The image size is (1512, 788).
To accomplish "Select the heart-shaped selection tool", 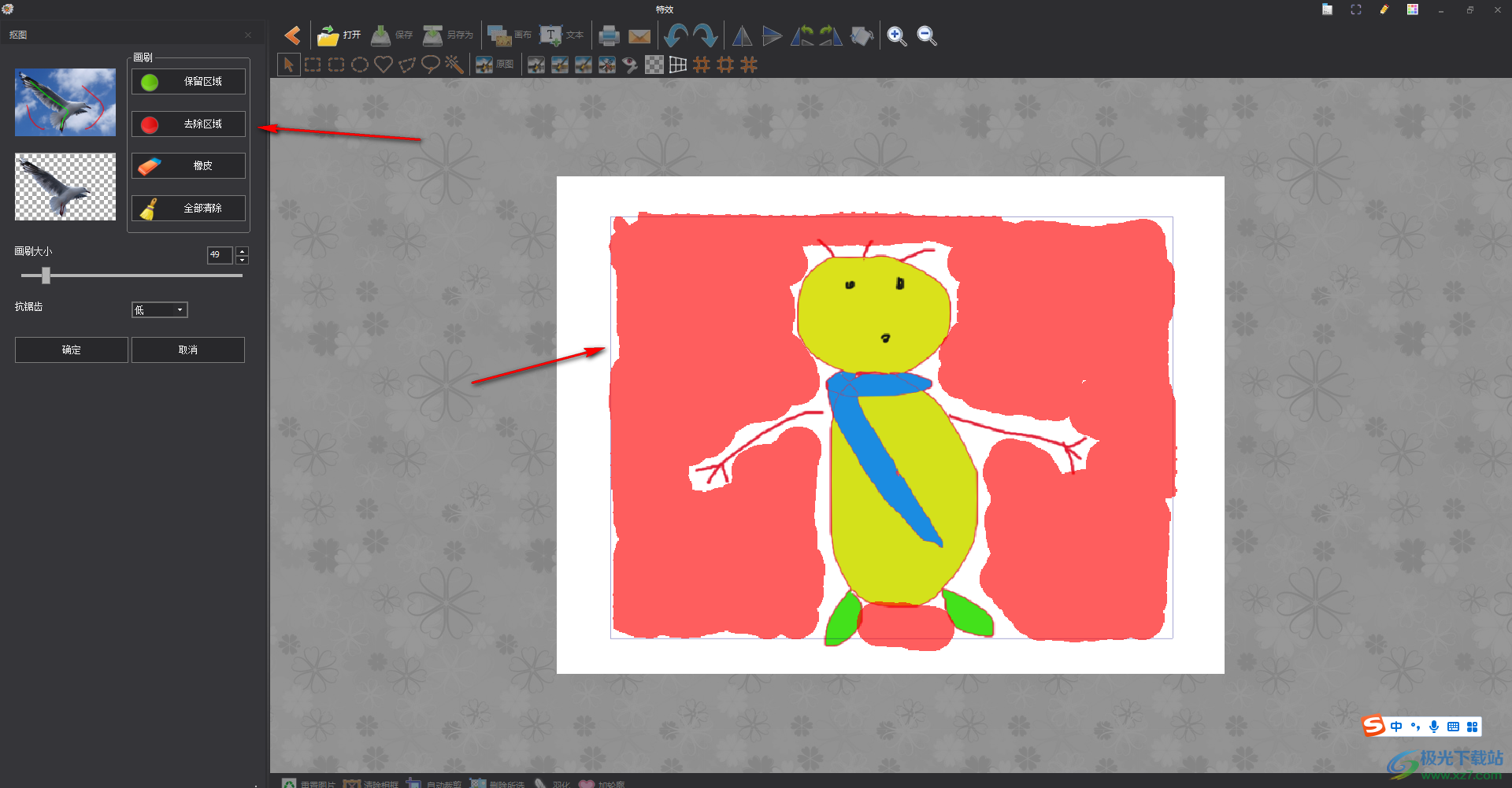I will [384, 65].
